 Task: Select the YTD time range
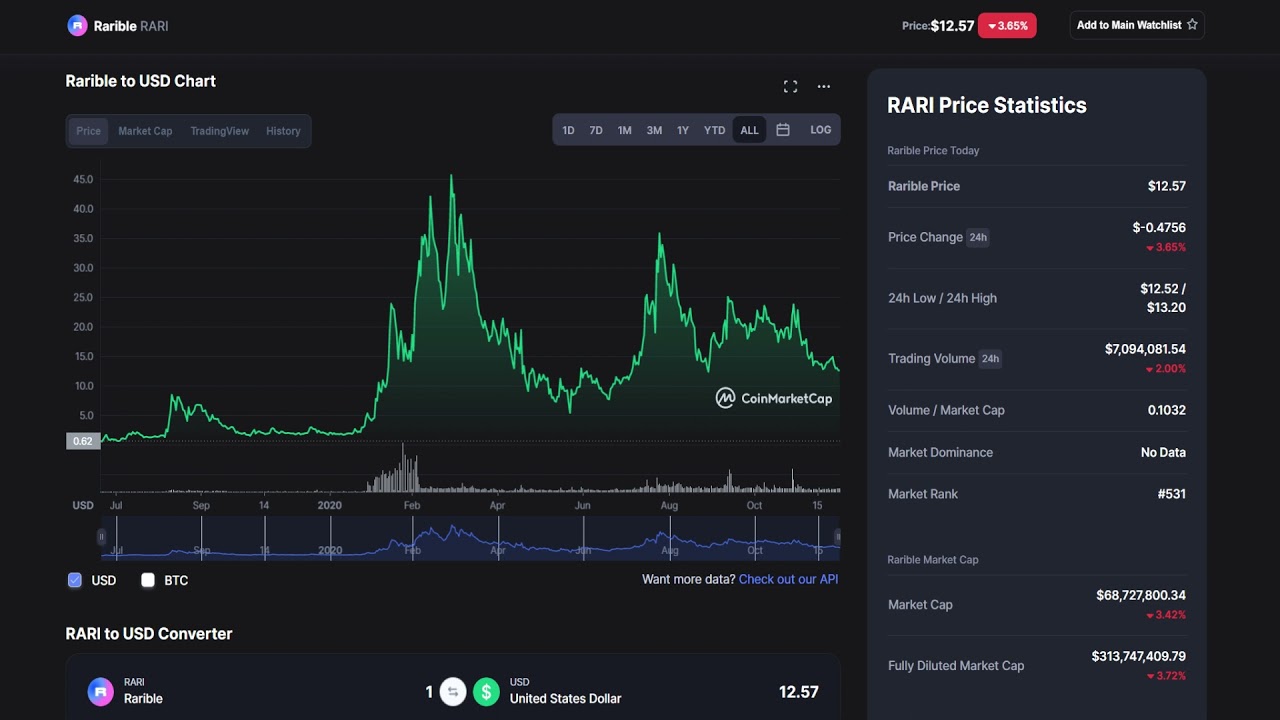tap(715, 130)
